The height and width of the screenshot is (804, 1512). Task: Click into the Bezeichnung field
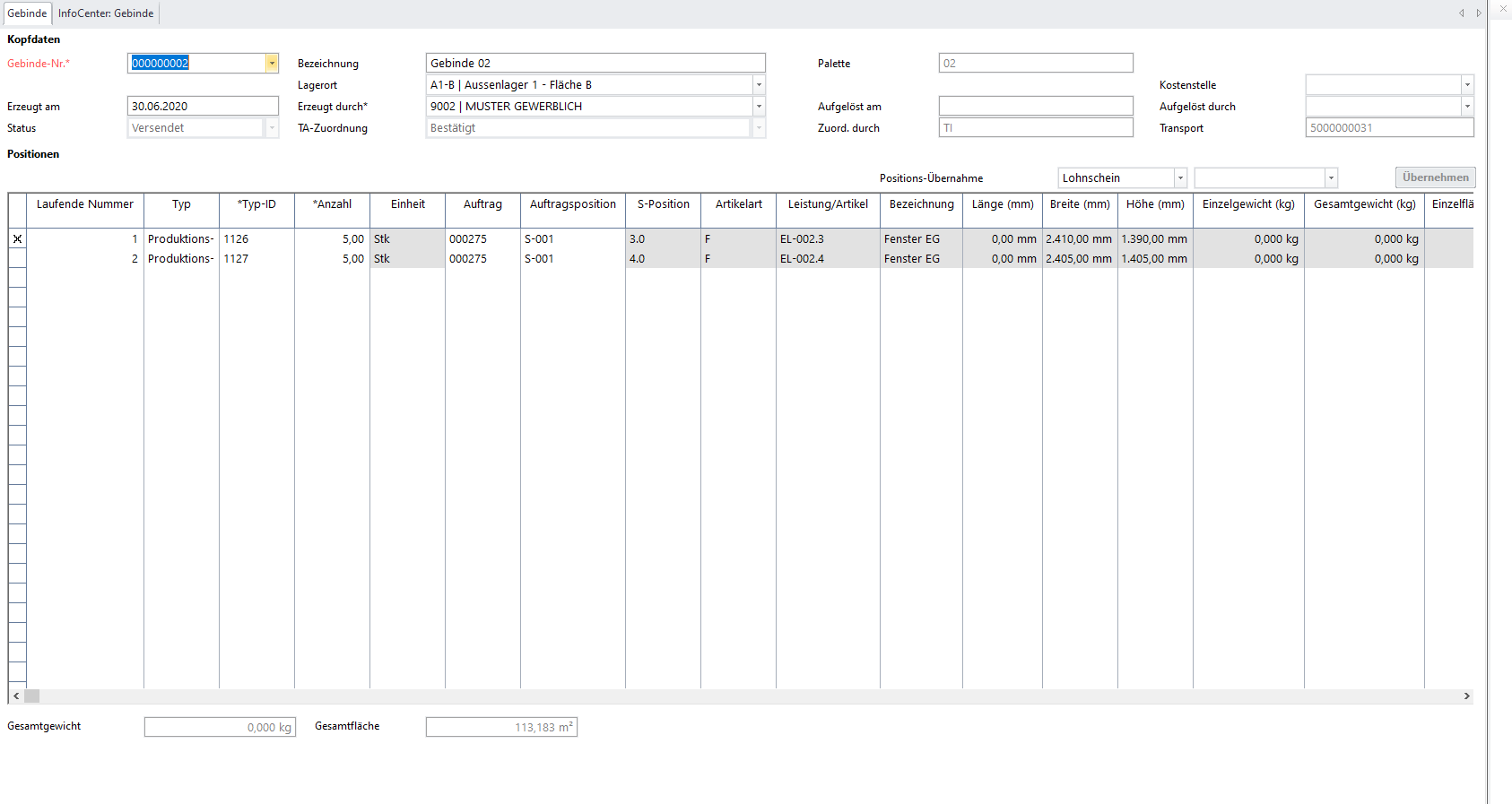click(x=595, y=64)
